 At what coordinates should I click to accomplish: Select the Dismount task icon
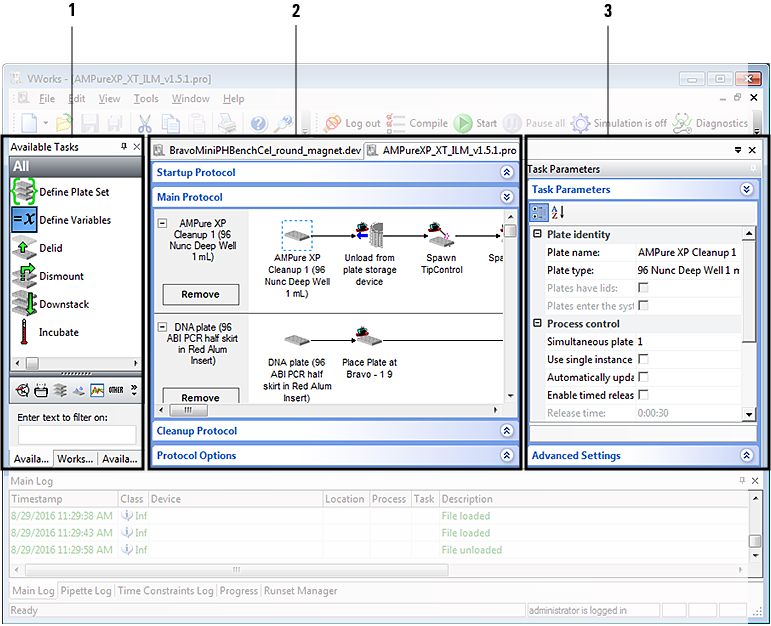24,275
